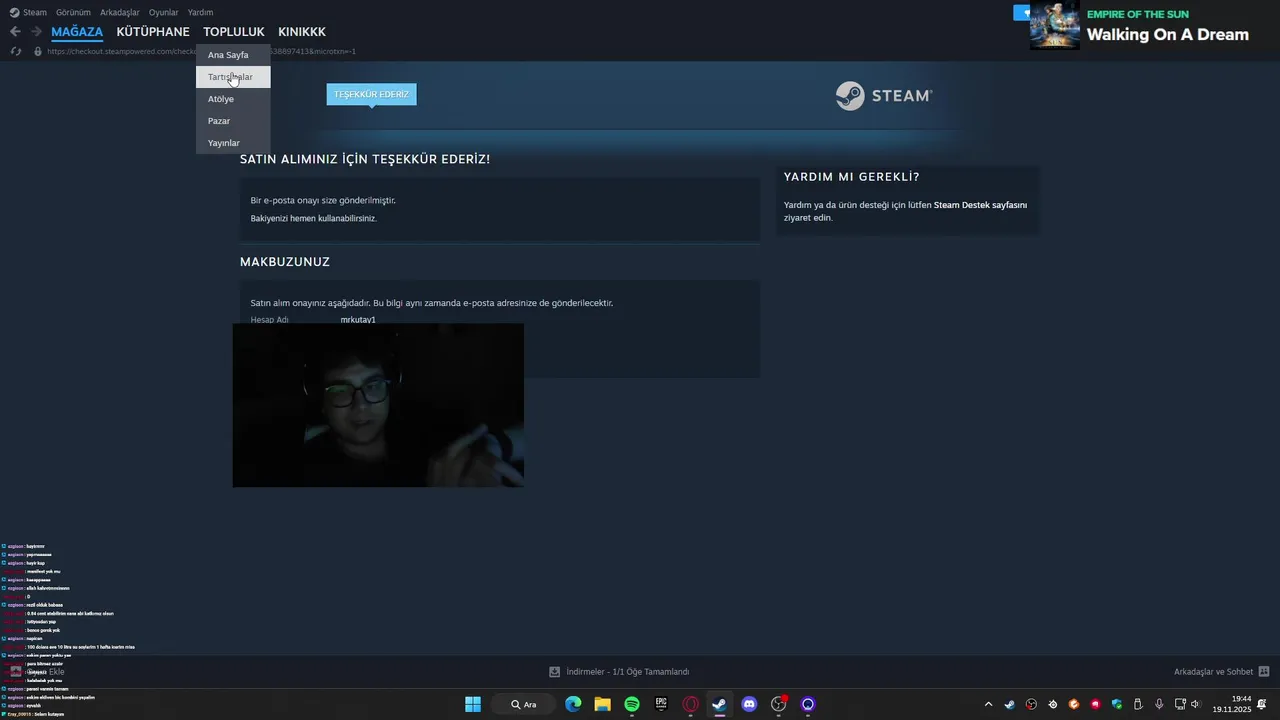The image size is (1280, 720).
Task: Expand the TOPLULUK navigation dropdown
Action: (x=234, y=32)
